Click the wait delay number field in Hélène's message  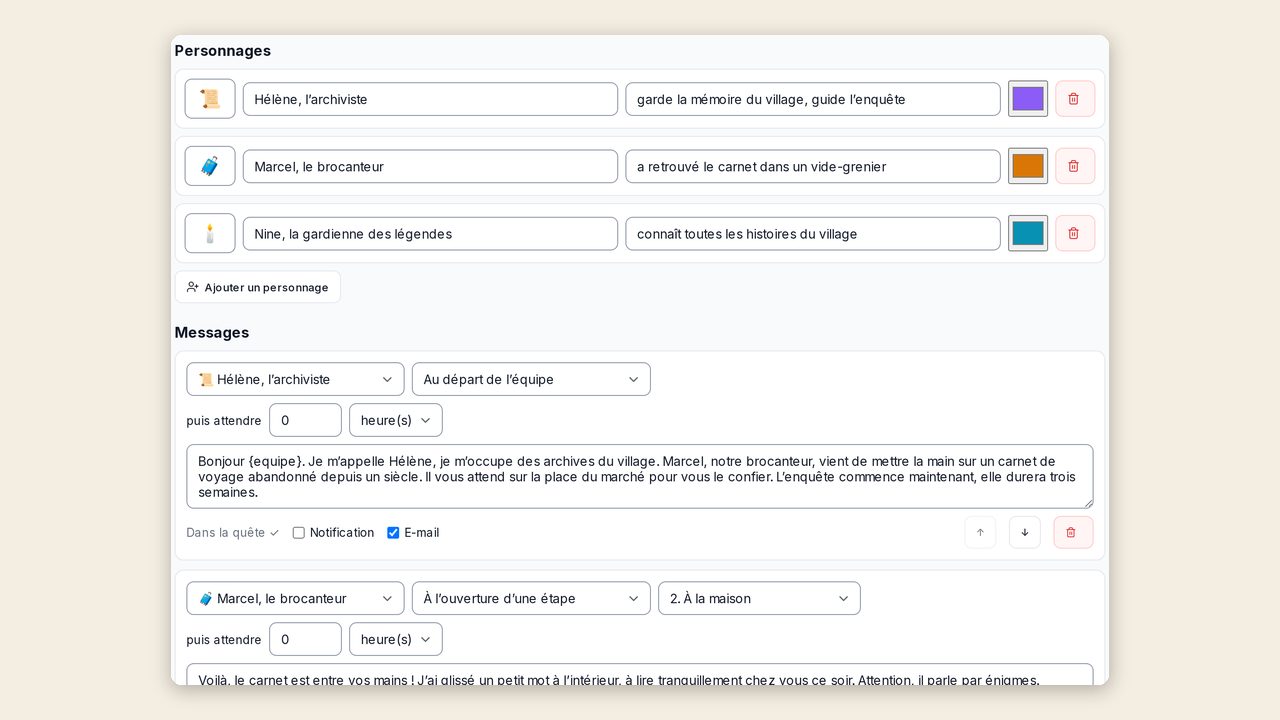point(305,420)
